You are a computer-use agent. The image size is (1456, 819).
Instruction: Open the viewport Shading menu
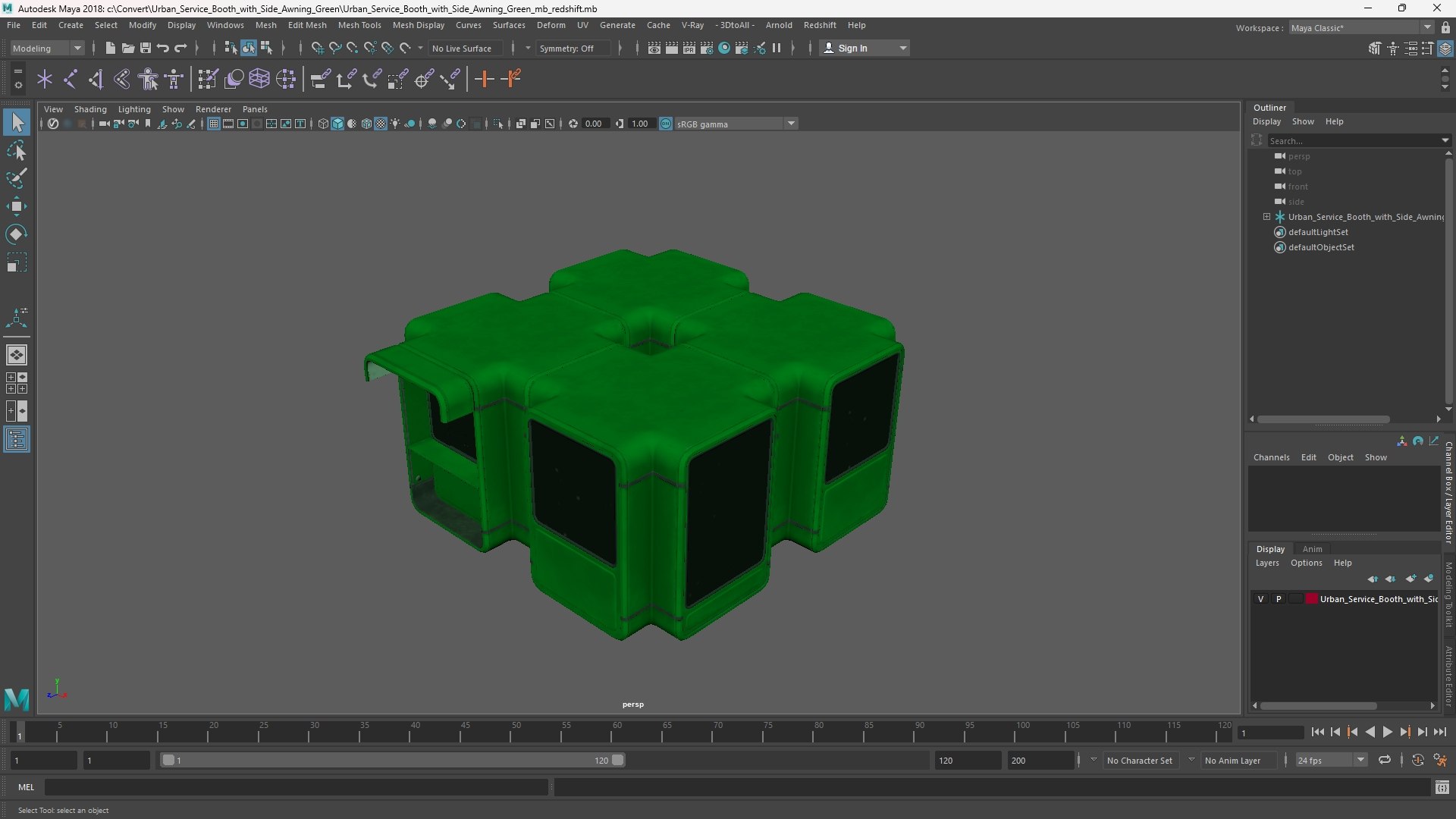click(x=90, y=109)
